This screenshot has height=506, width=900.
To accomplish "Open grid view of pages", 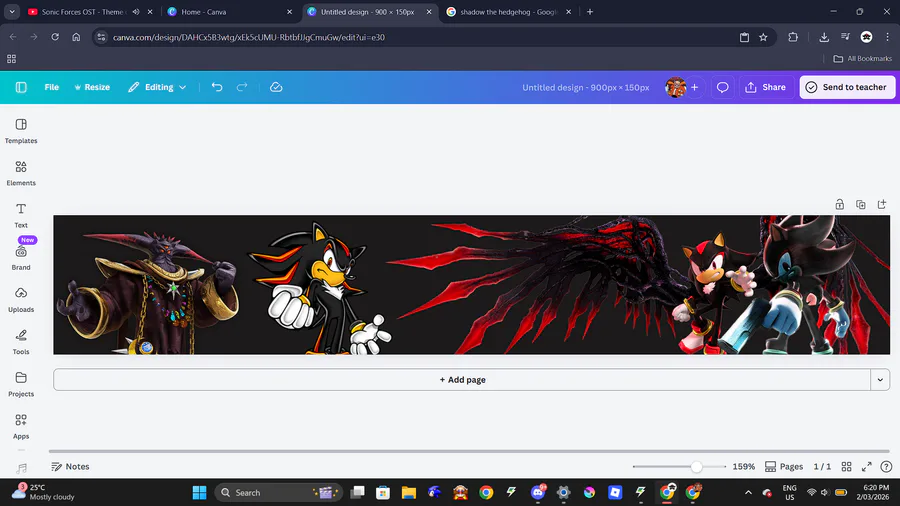I will click(x=847, y=466).
